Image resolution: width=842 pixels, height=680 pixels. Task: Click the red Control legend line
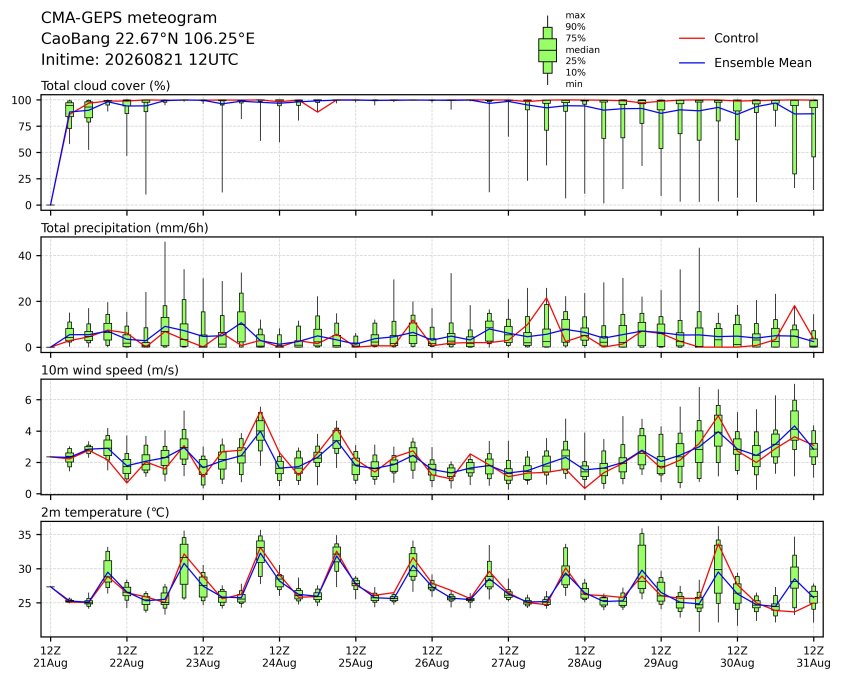pyautogui.click(x=692, y=39)
